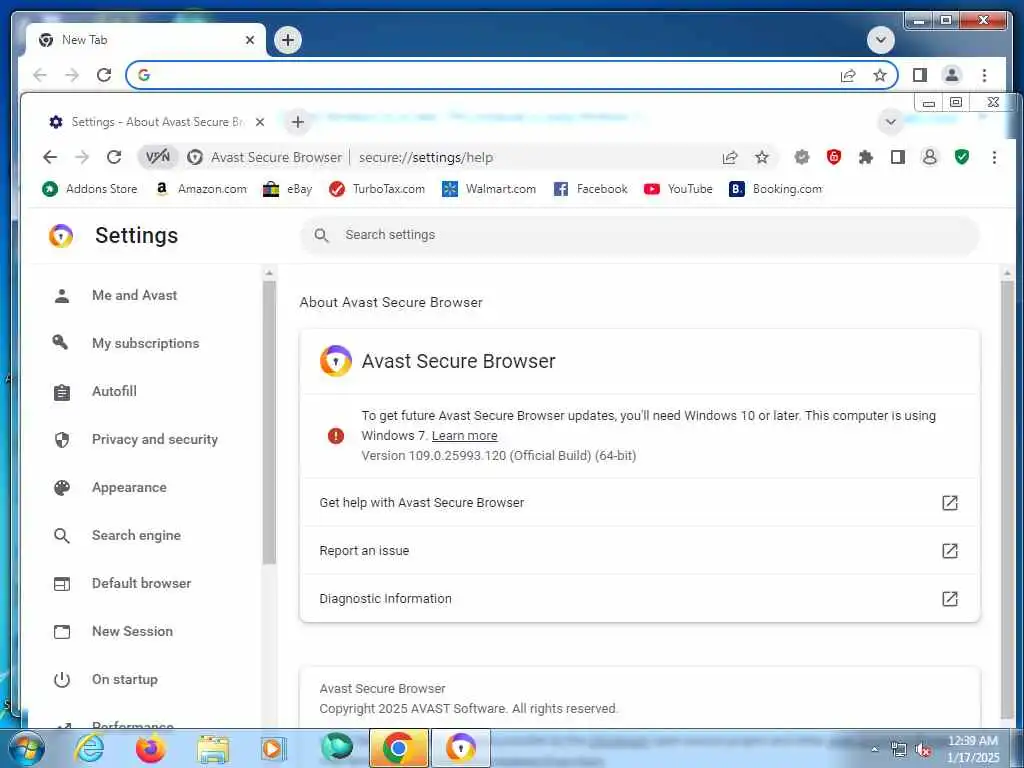Open New Session settings section
The image size is (1024, 768).
click(133, 632)
